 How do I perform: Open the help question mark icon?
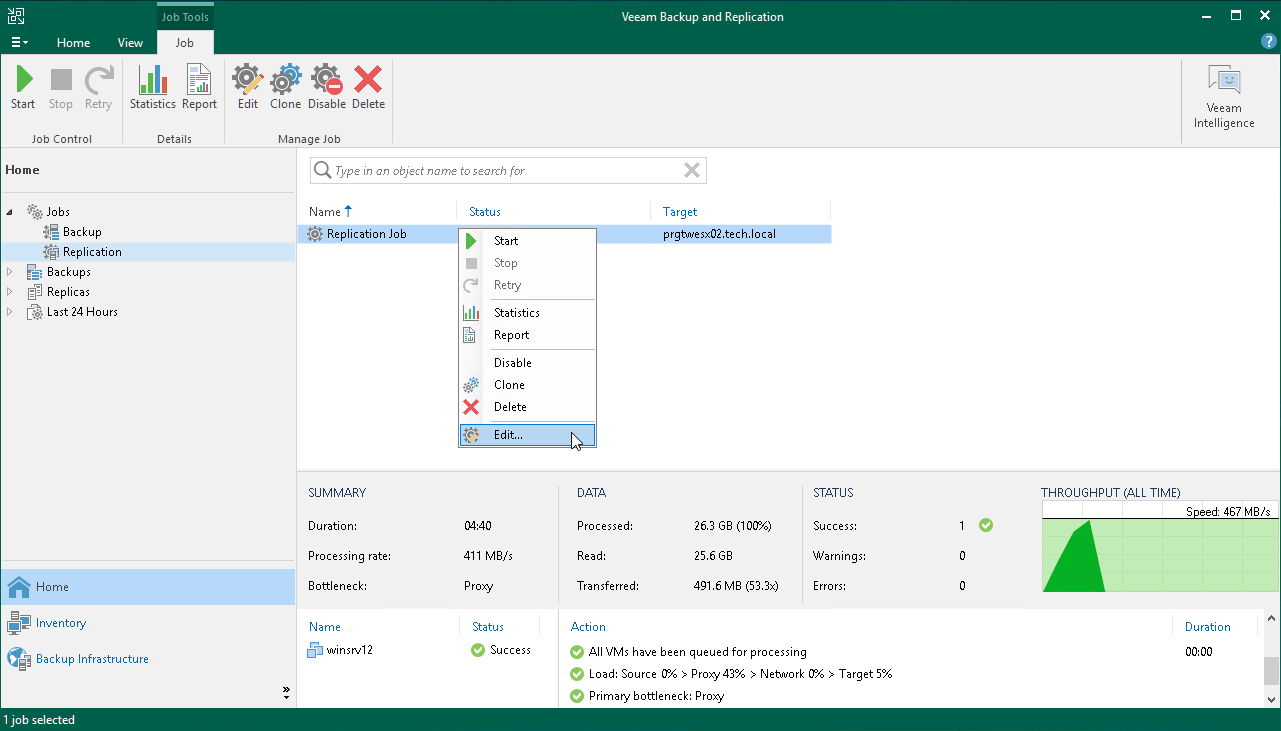[1269, 41]
